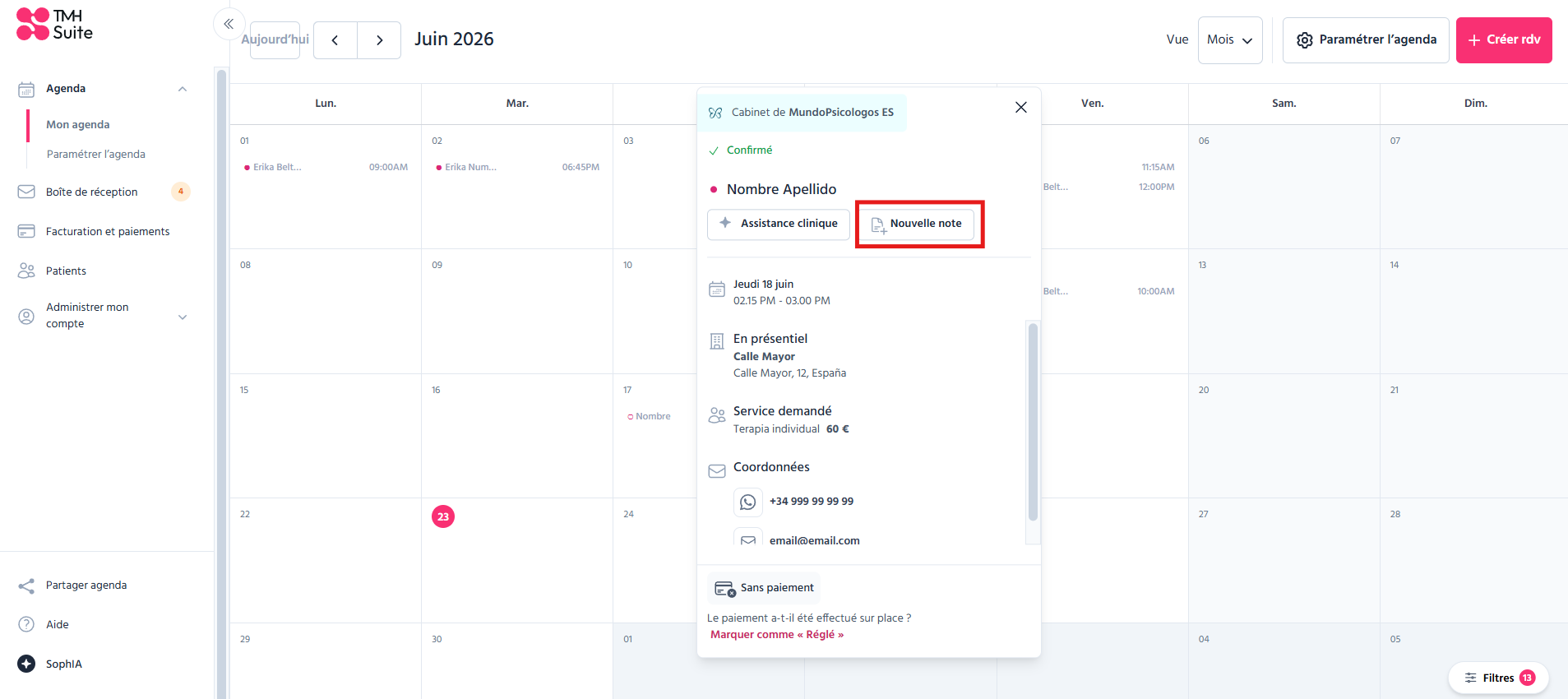Image resolution: width=1568 pixels, height=699 pixels.
Task: Open Erika Belt appointment at 09:00AM
Action: pyautogui.click(x=326, y=167)
